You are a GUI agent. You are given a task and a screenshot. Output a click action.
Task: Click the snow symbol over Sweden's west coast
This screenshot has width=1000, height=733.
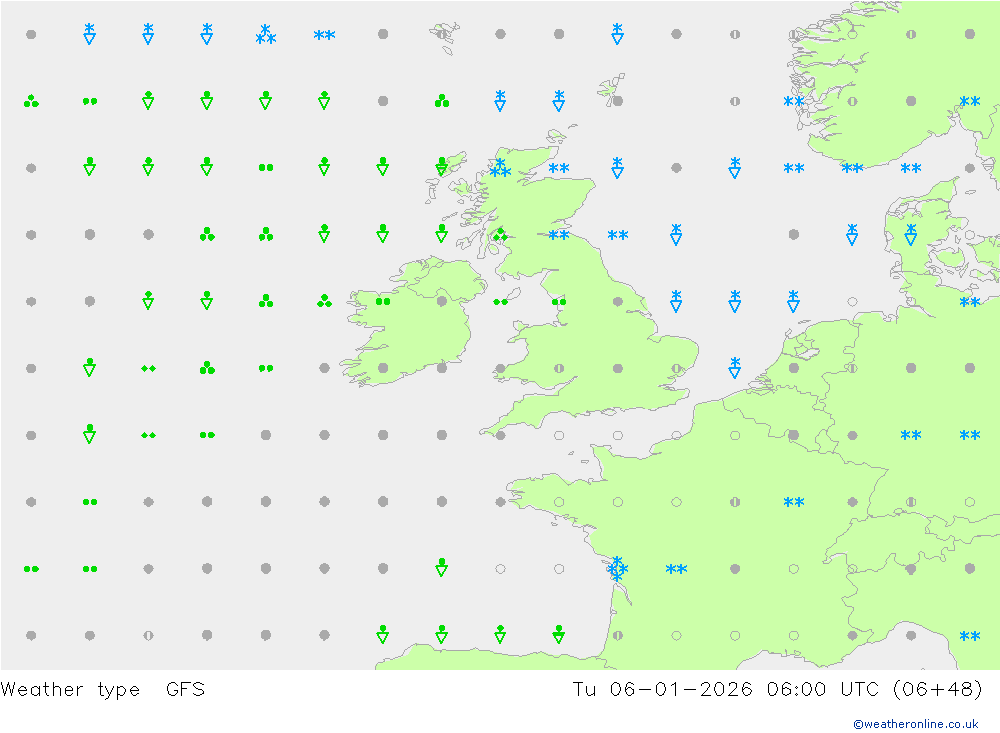969,102
